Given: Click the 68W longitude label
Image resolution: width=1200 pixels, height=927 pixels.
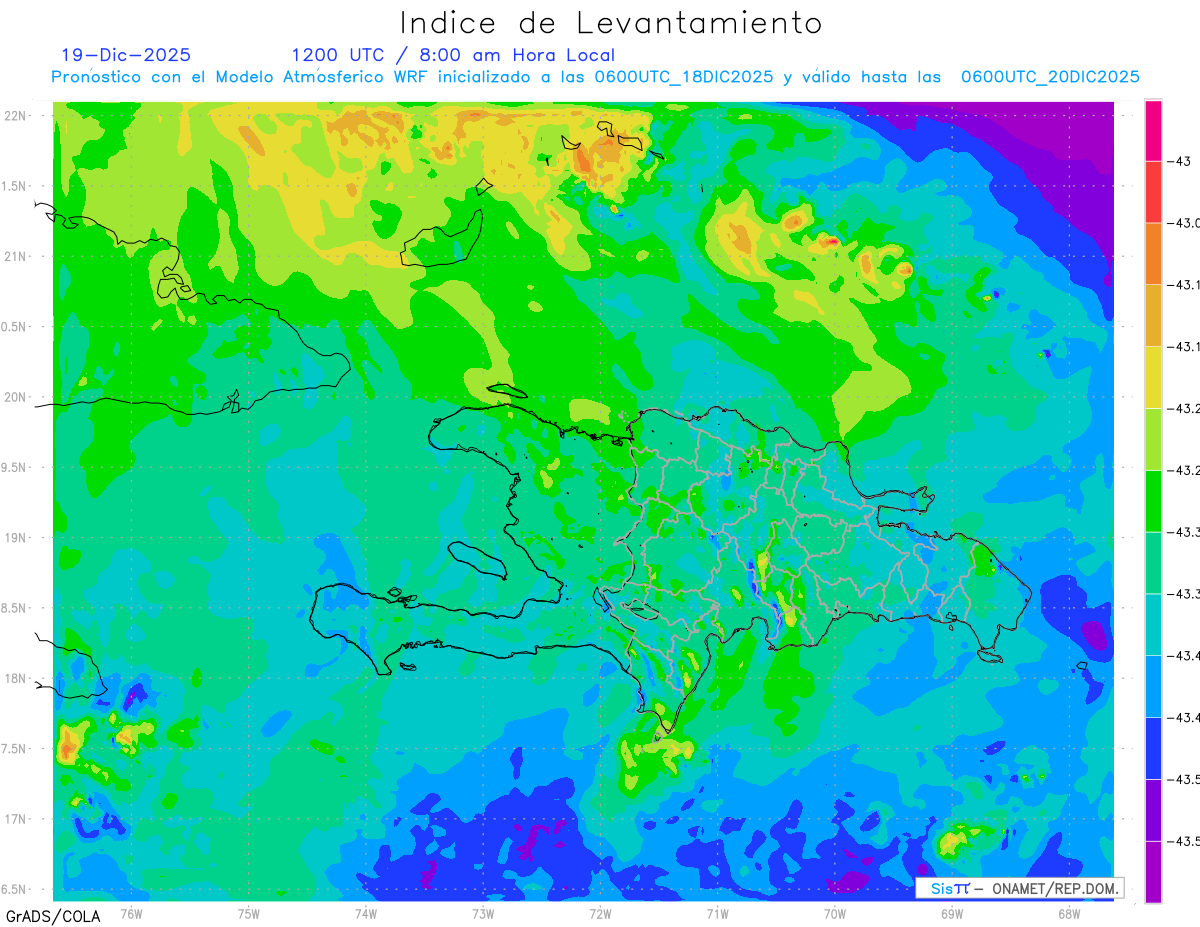Looking at the screenshot, I should [x=1068, y=914].
